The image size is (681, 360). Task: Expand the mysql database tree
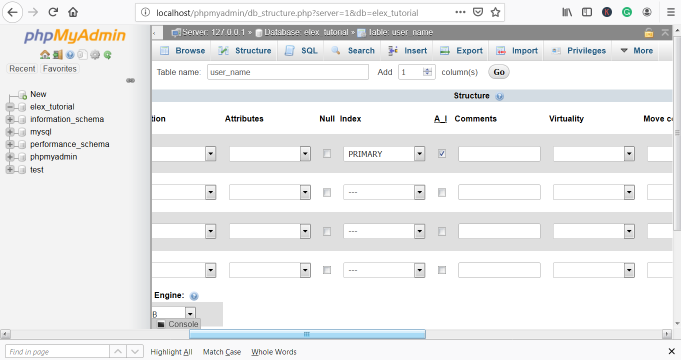pos(10,132)
